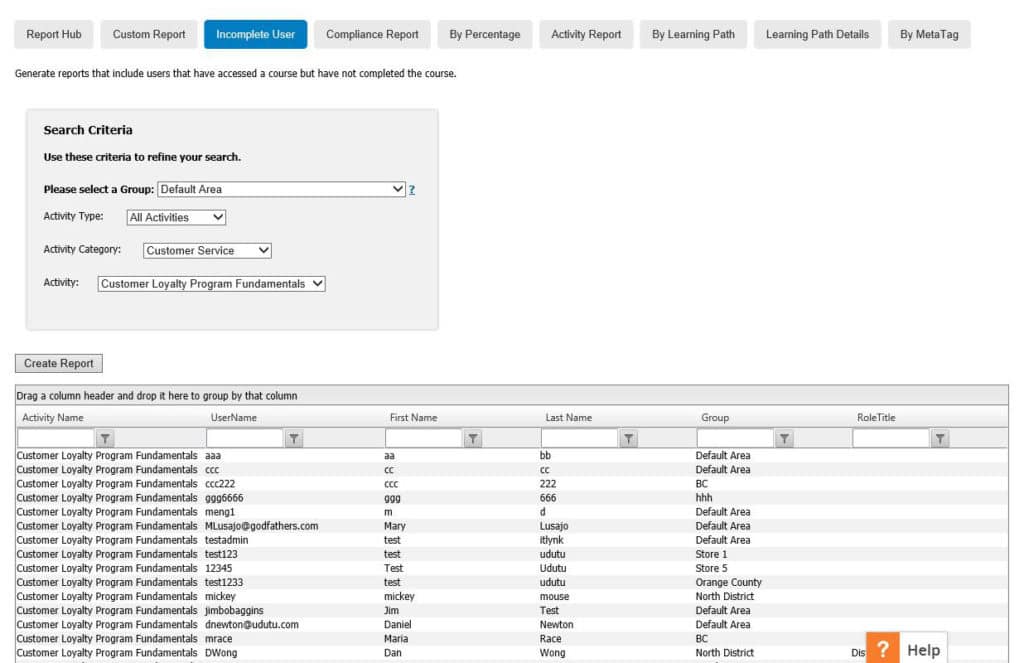Open the By Learning Path tab
The width and height of the screenshot is (1024, 663).
click(693, 34)
